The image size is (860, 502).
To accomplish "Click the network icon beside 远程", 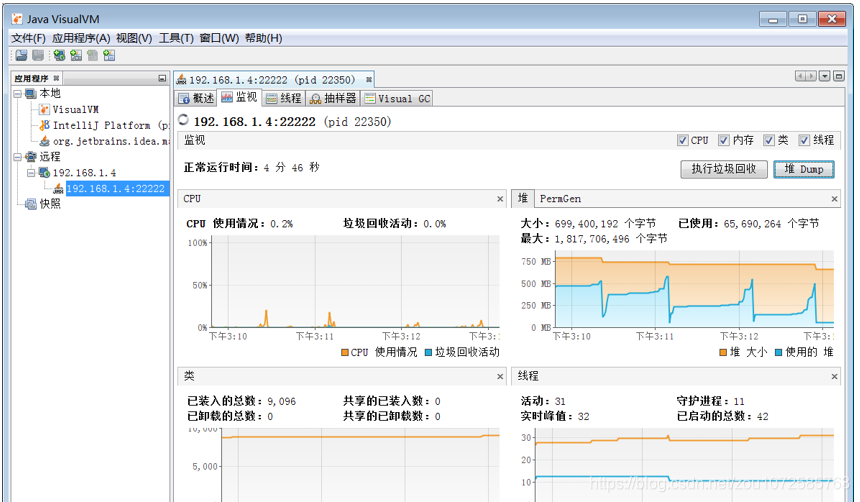I will tap(31, 157).
